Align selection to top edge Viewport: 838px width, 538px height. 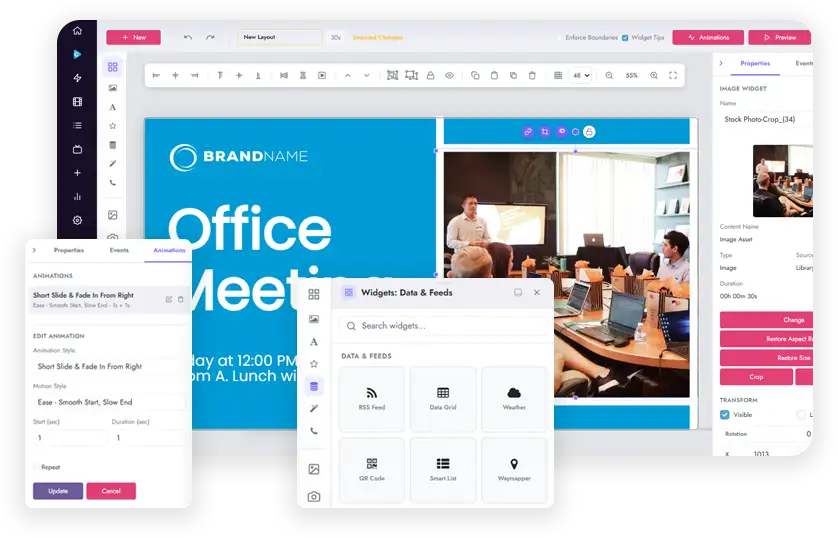pyautogui.click(x=220, y=76)
